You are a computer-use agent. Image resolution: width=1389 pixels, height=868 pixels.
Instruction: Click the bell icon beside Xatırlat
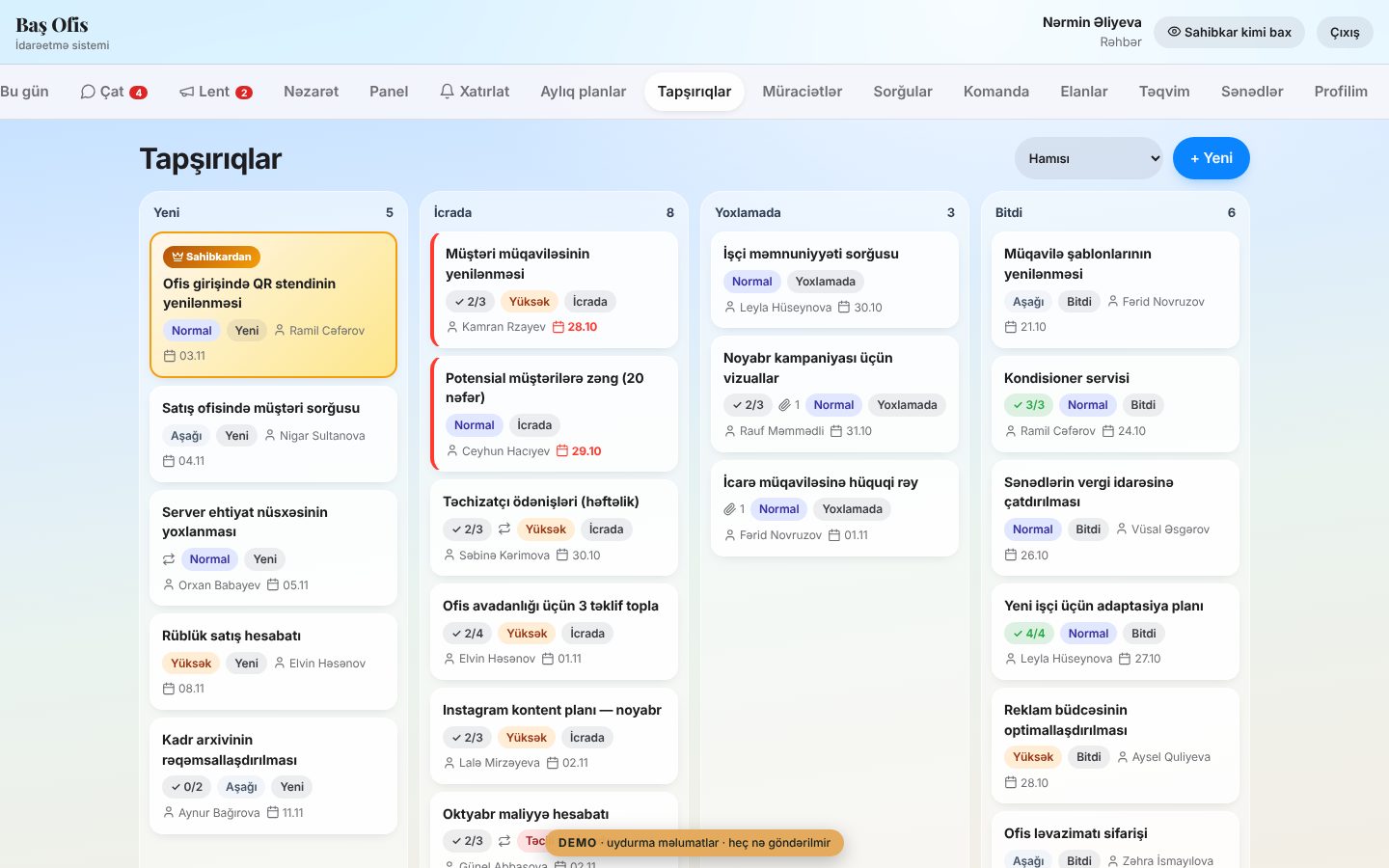448,92
